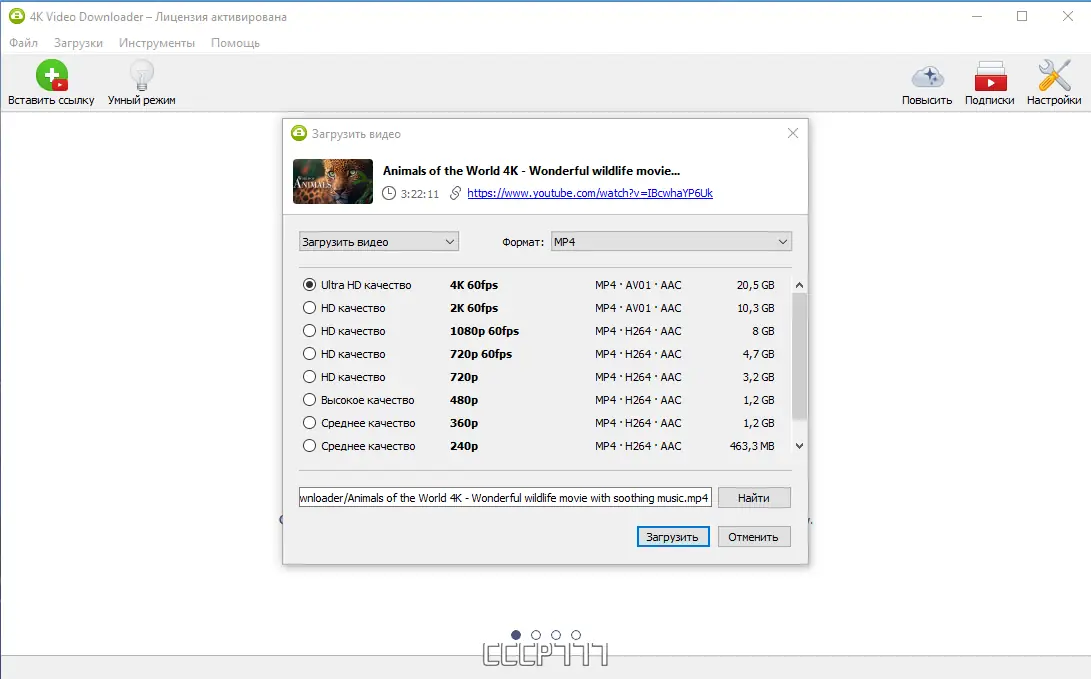
Task: Click the duration clock icon
Action: point(389,193)
